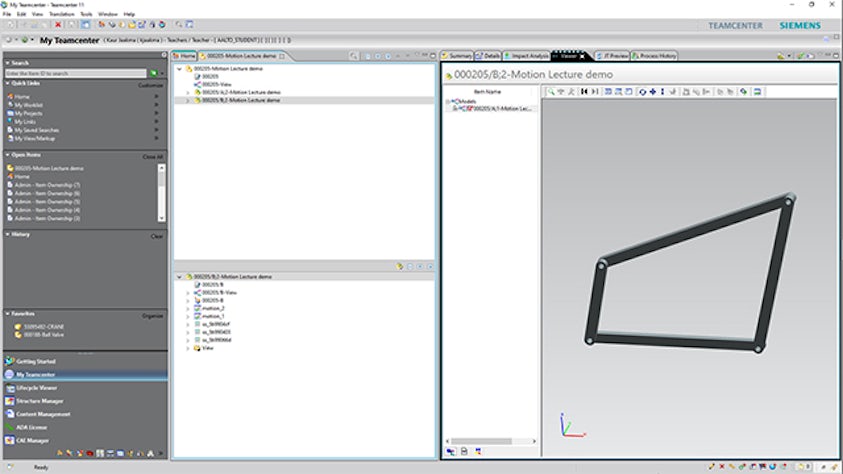
Task: Expand the 000205/A;2-Motion Lecture demo revision in upper tree
Action: point(188,92)
